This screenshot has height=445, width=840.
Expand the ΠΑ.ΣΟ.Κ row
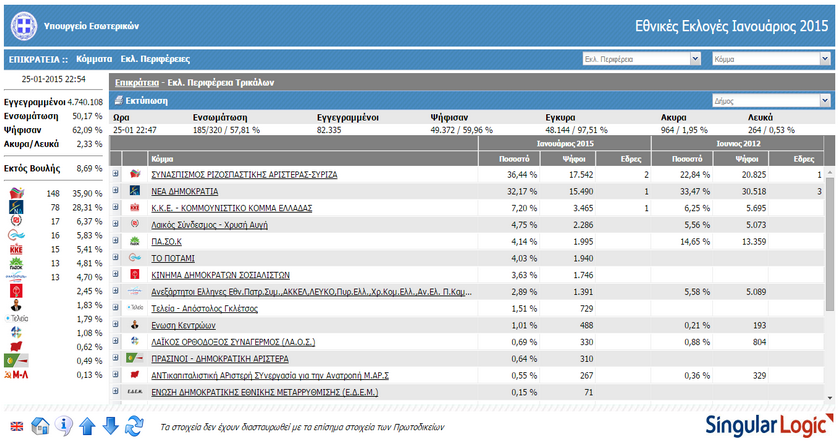(x=116, y=240)
